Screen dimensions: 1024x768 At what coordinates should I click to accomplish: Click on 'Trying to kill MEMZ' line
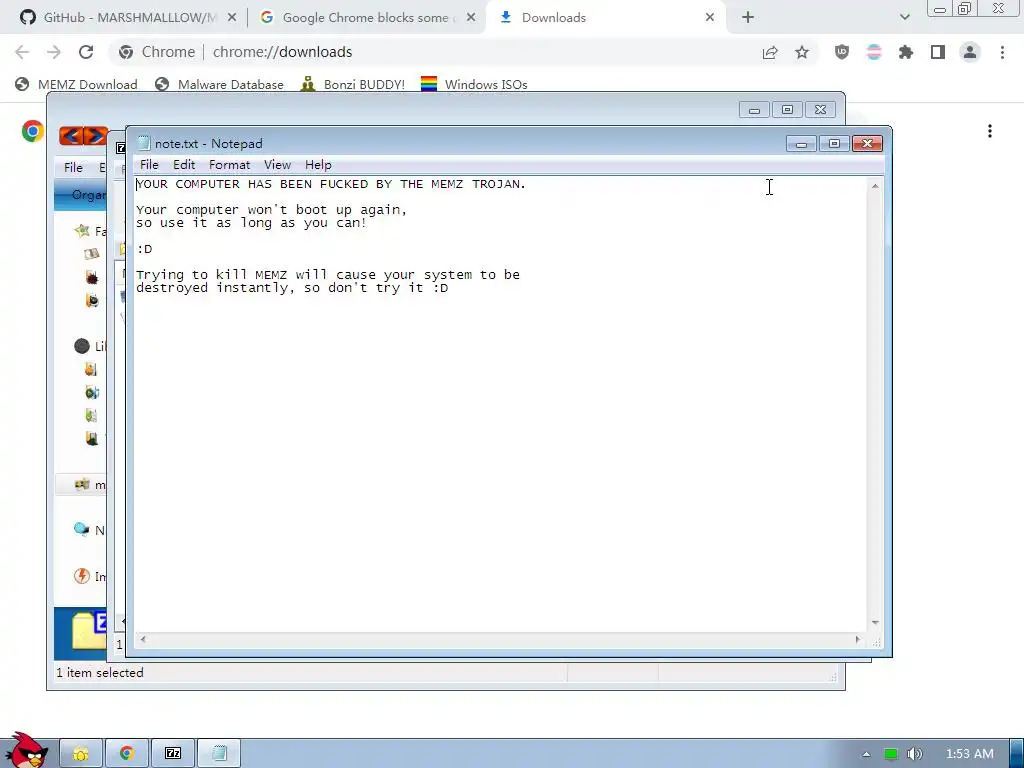point(328,275)
